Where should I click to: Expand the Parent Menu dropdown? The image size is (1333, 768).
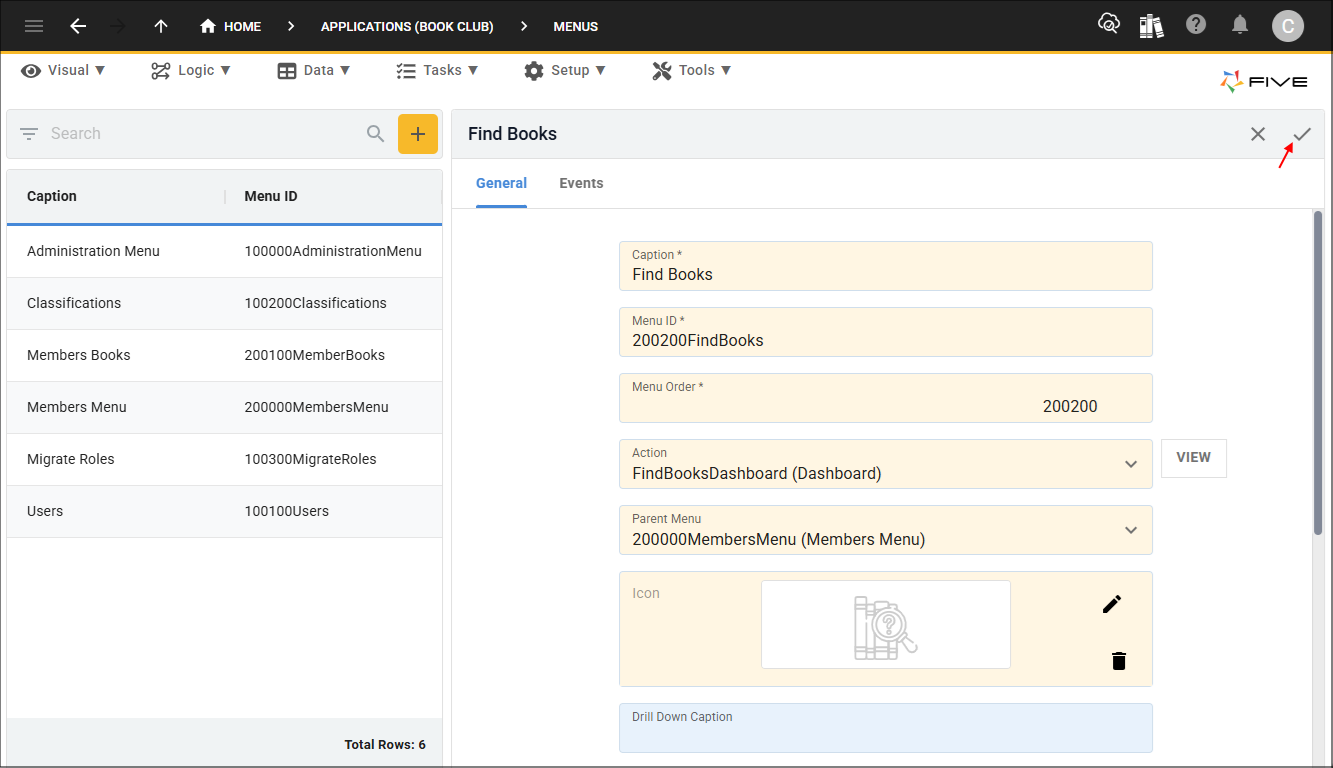[x=1131, y=530]
